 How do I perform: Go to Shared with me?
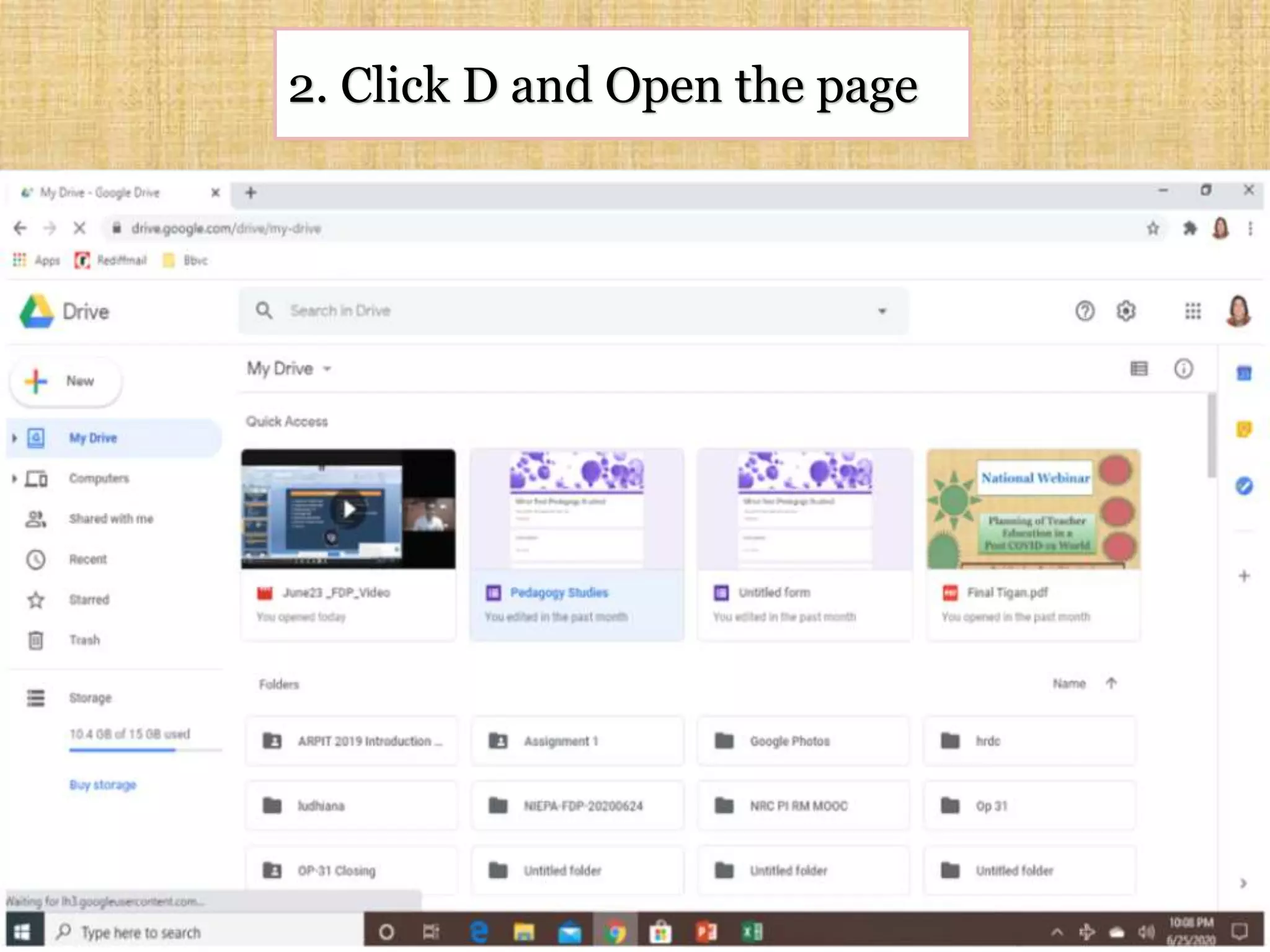click(110, 519)
